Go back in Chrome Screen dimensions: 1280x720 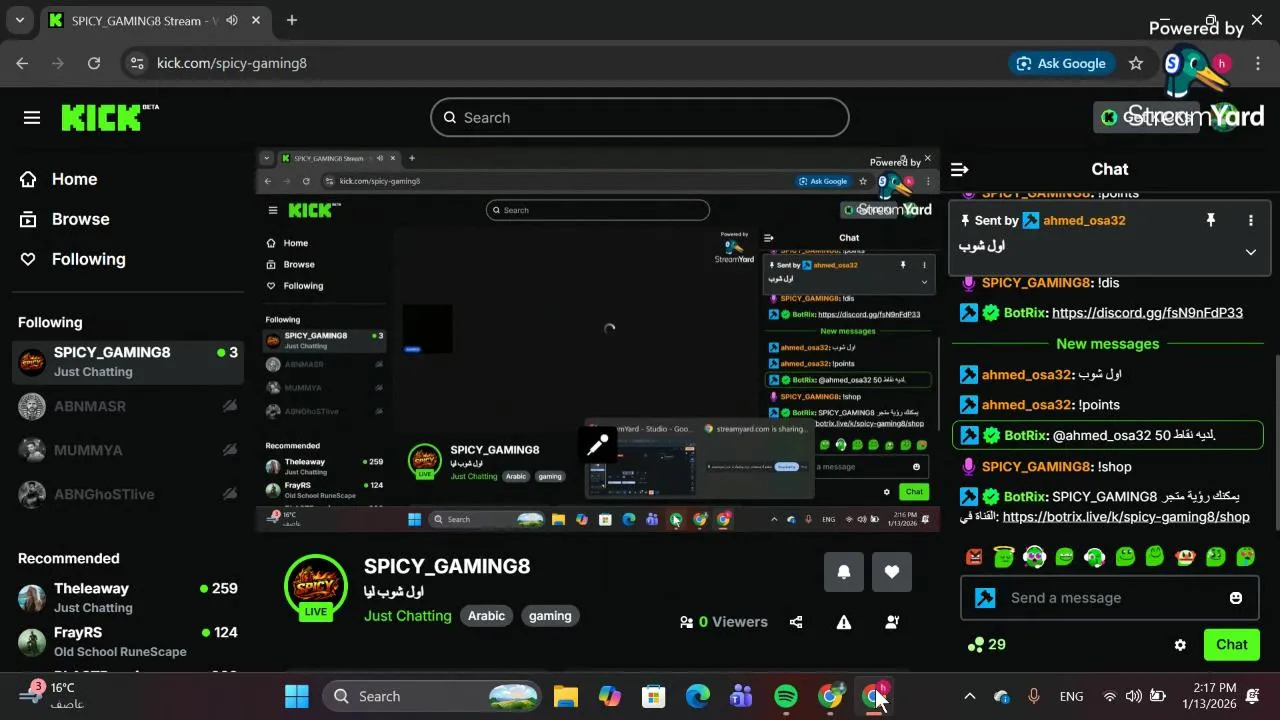(22, 63)
